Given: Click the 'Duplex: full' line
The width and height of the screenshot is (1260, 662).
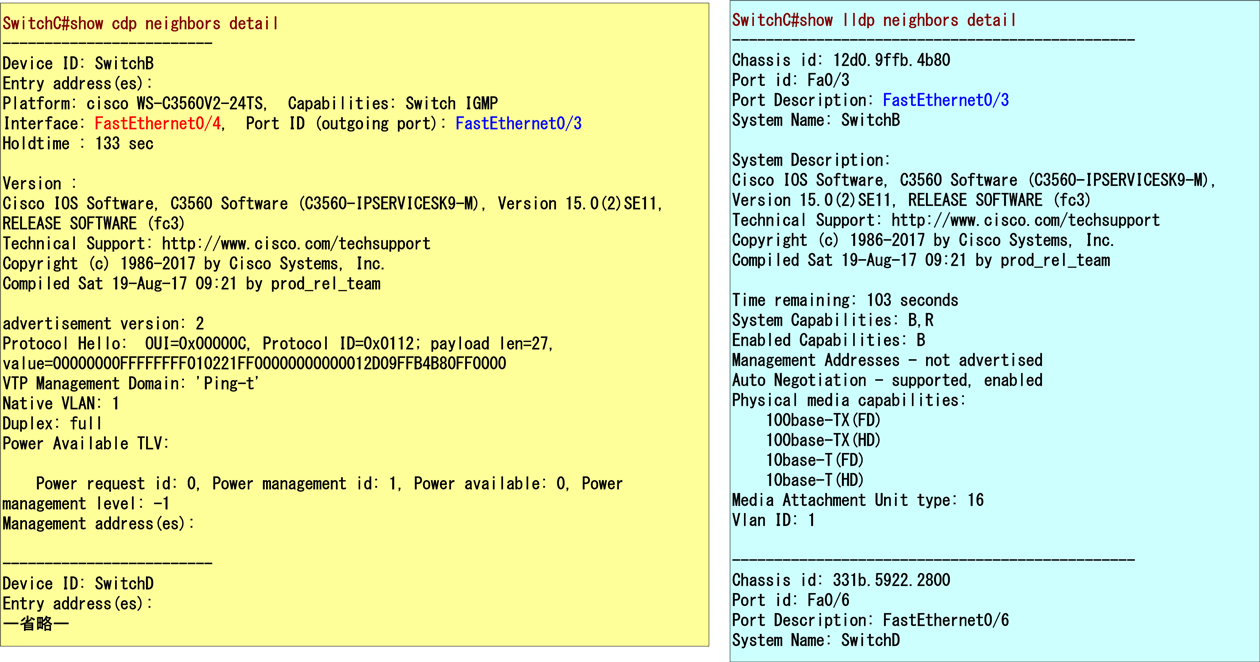Looking at the screenshot, I should coord(53,423).
